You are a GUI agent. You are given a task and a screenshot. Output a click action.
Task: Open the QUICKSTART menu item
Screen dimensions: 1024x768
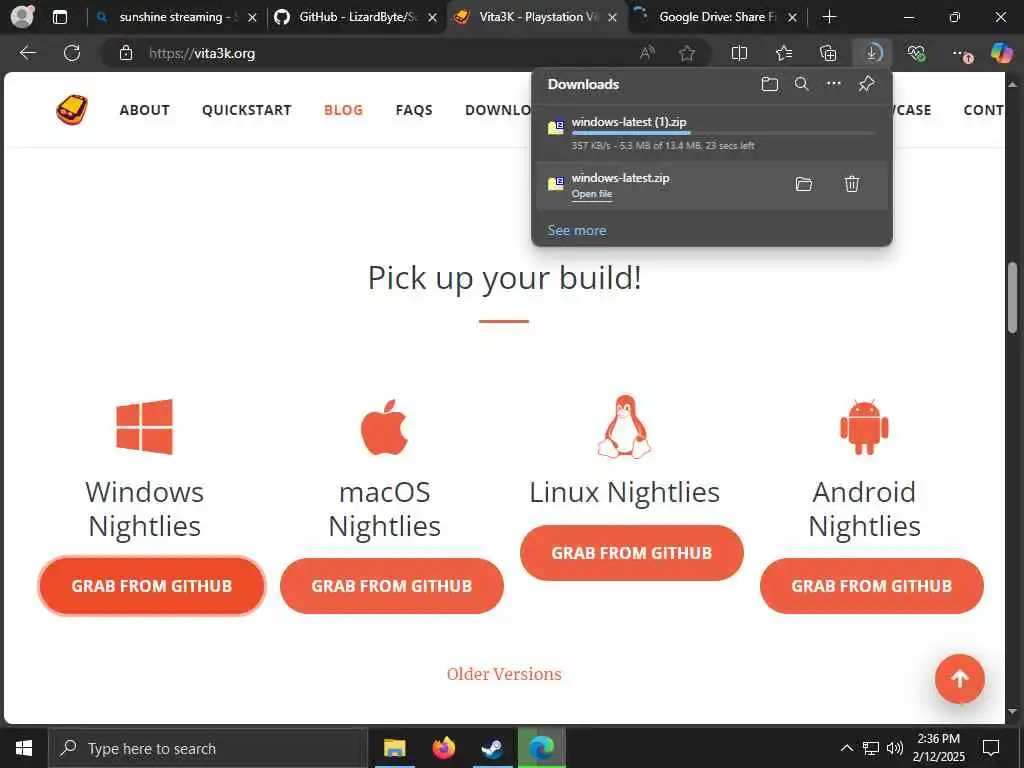pos(247,110)
